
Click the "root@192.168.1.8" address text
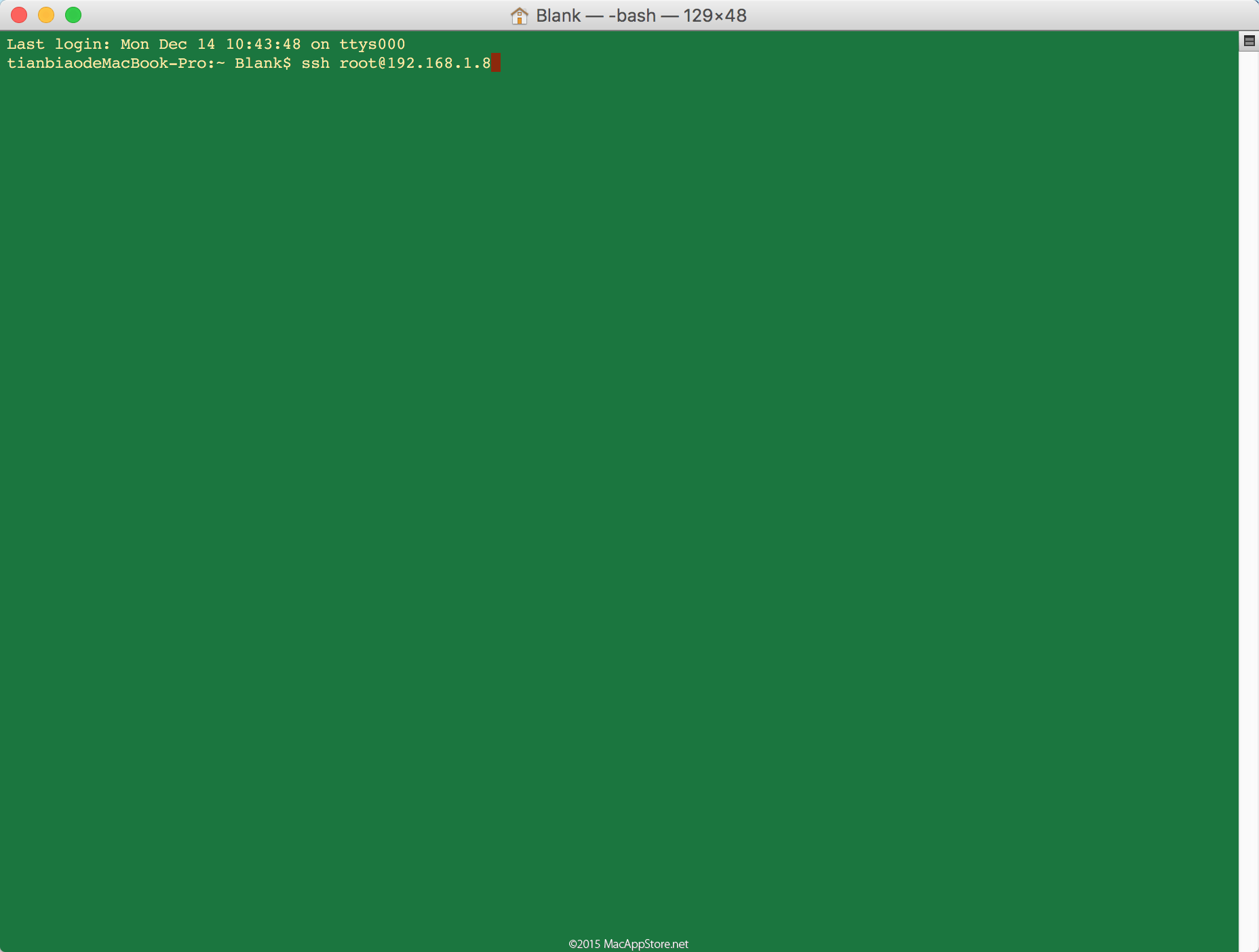(414, 63)
